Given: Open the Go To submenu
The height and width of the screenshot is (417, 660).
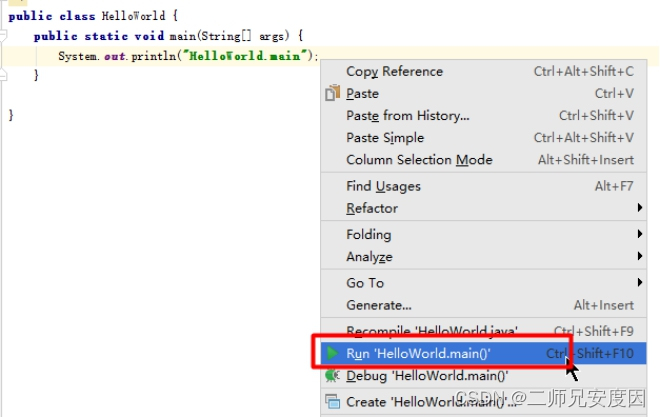Looking at the screenshot, I should tap(483, 283).
